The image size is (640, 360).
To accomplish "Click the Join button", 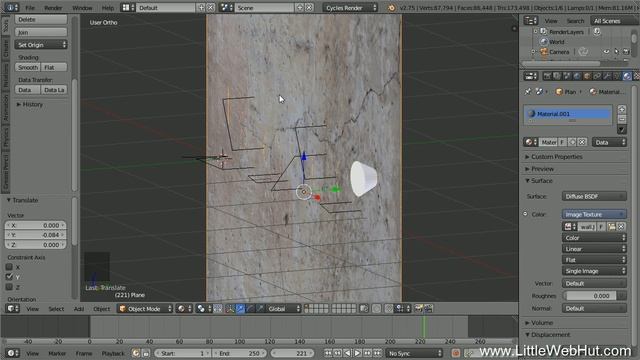I will click(x=41, y=32).
